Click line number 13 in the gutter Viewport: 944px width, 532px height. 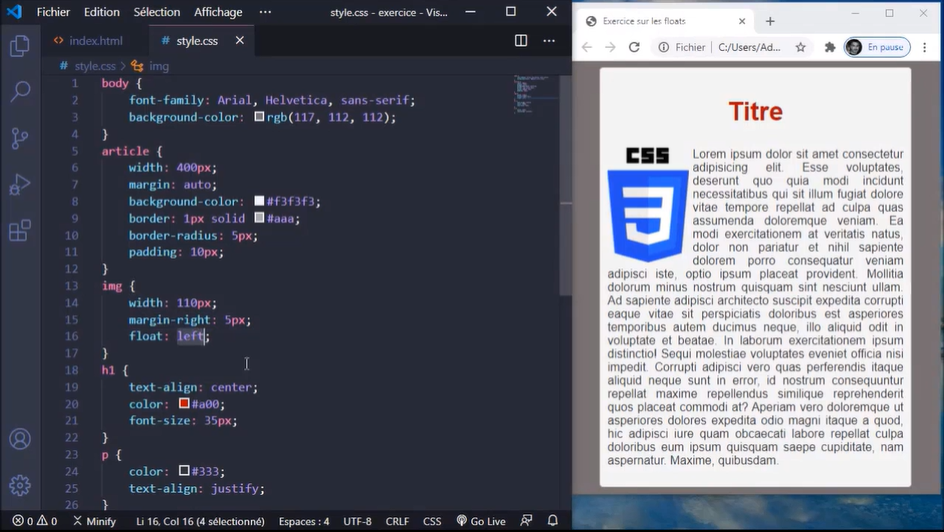pos(72,286)
